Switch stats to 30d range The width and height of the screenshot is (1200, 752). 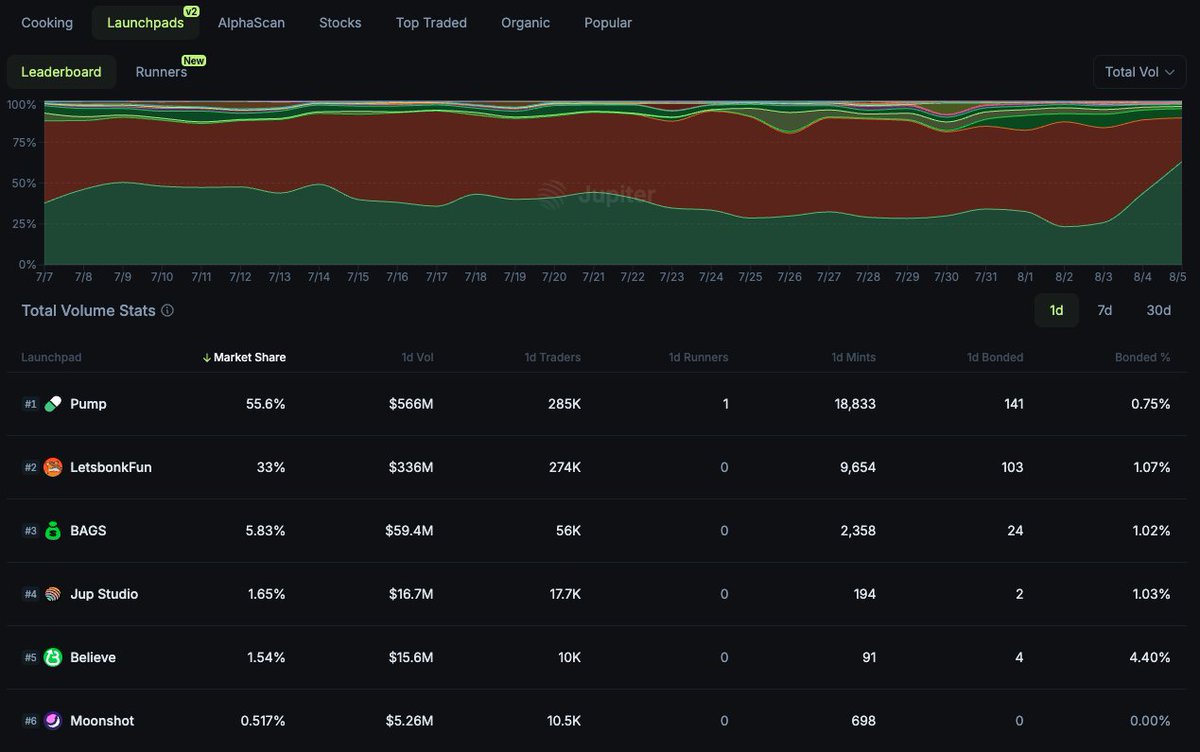[x=1158, y=310]
